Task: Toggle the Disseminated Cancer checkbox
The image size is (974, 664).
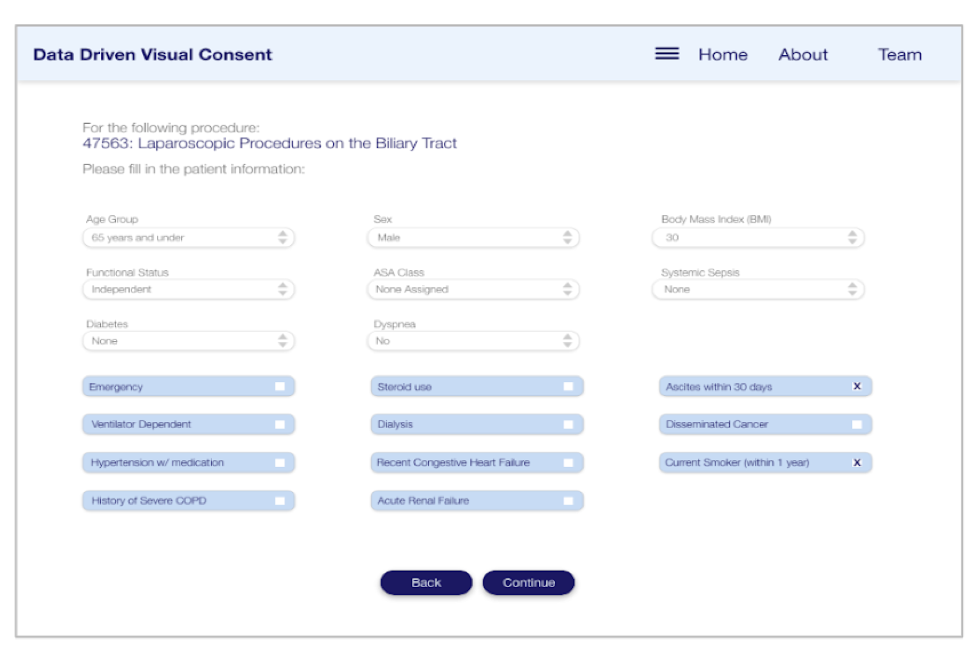Action: coord(857,424)
